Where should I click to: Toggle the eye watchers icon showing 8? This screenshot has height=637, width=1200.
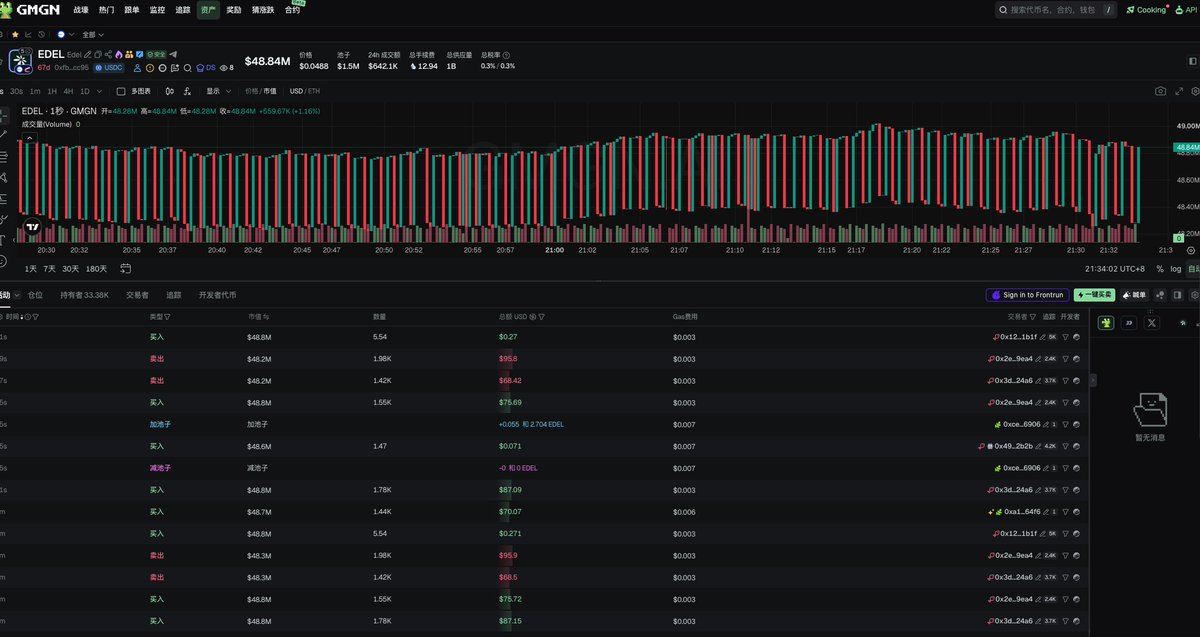tap(226, 68)
